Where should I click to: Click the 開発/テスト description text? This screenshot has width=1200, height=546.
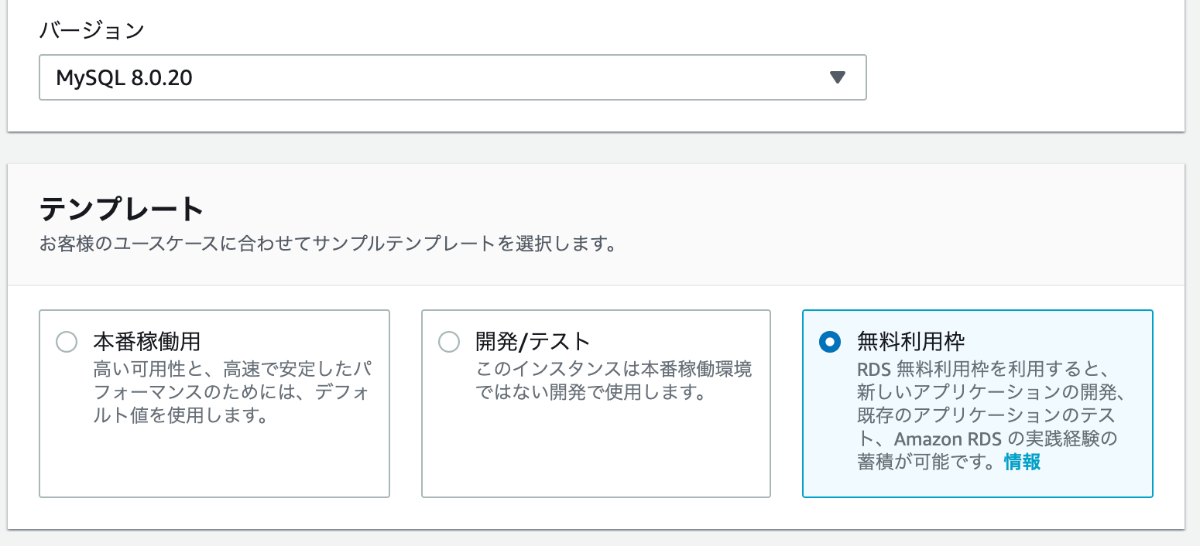613,381
